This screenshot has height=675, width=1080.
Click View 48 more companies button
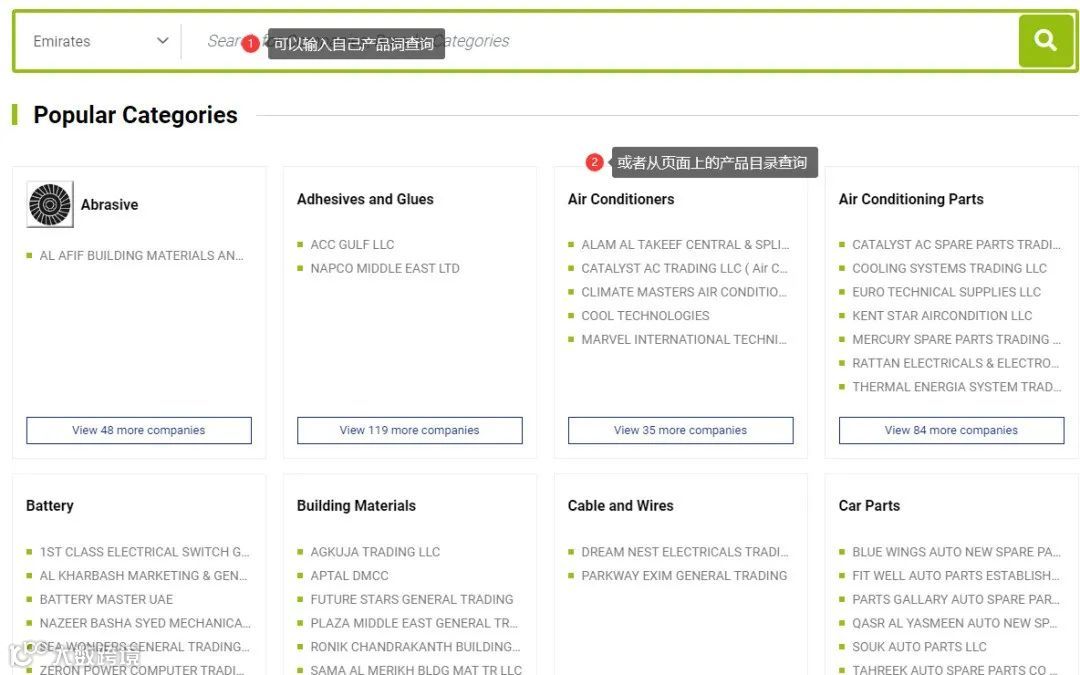138,430
